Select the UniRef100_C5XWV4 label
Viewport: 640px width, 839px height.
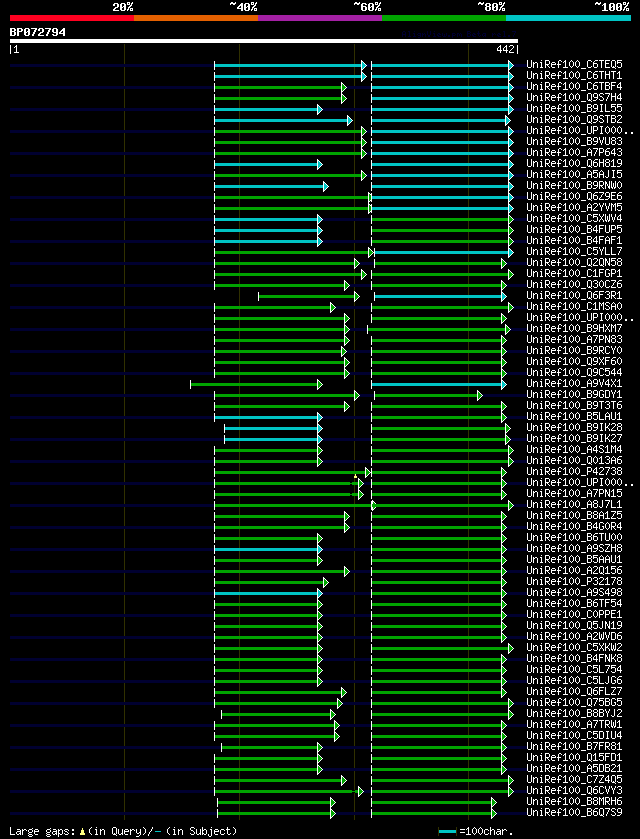574,218
